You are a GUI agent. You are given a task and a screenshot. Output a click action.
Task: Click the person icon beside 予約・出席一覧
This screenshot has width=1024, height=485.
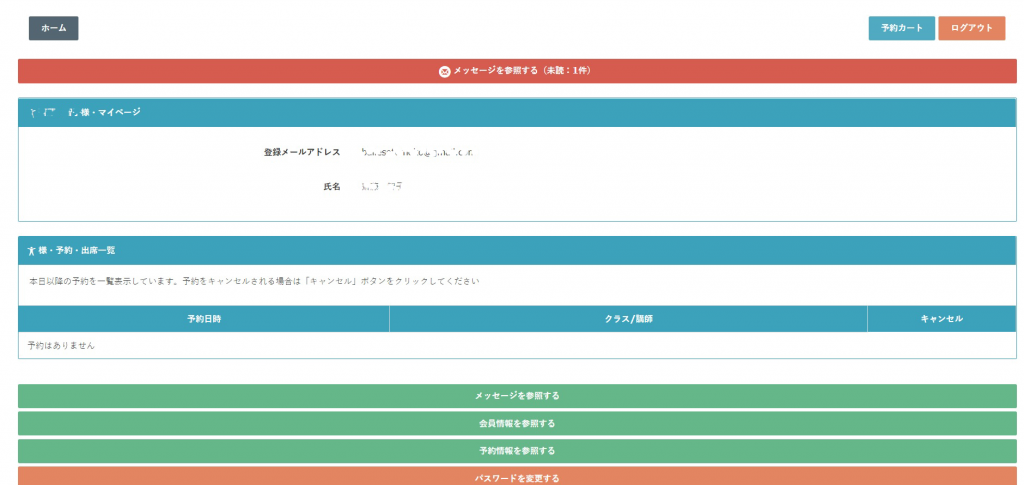[32, 250]
